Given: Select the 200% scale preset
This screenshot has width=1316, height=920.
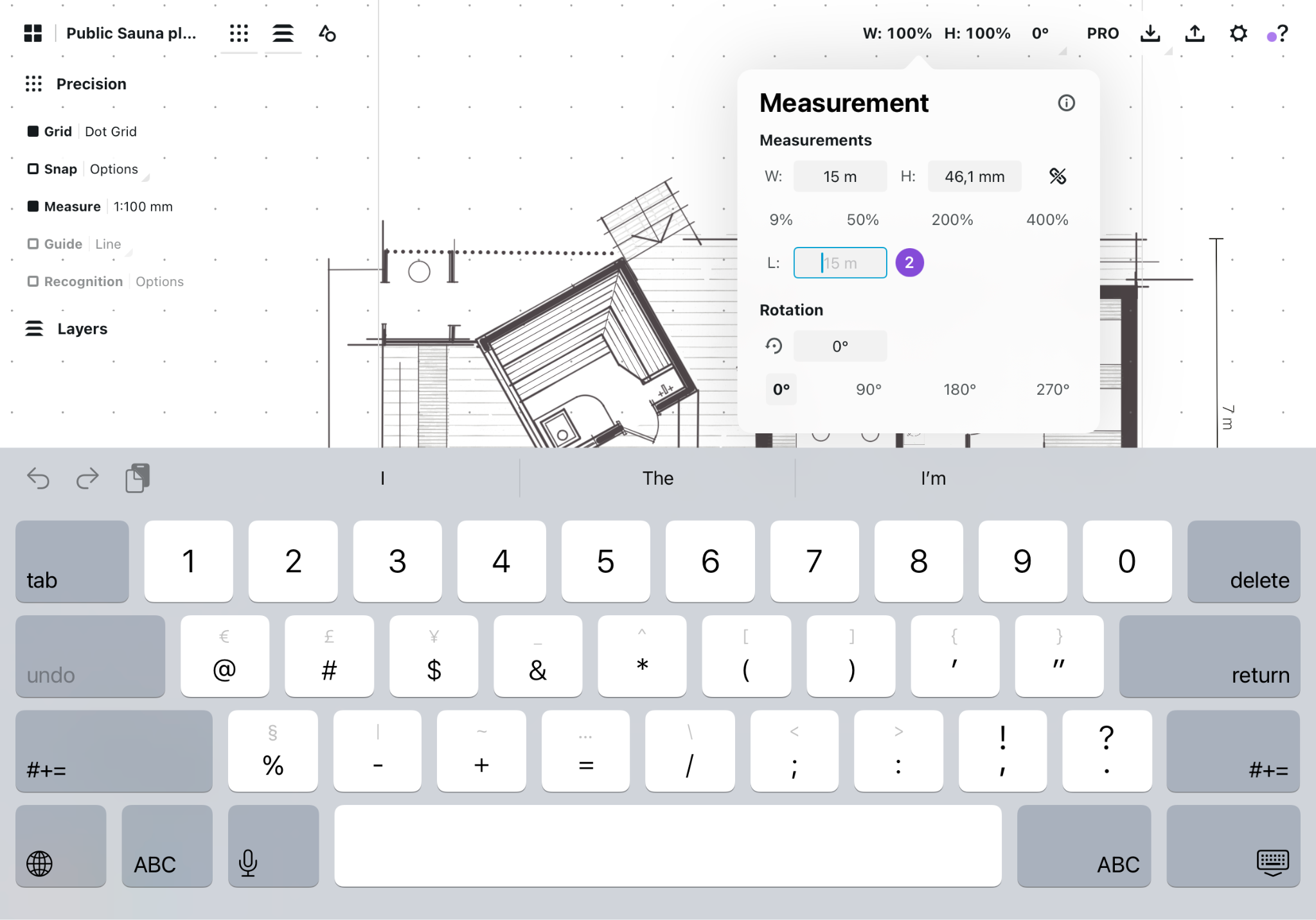Looking at the screenshot, I should [952, 220].
